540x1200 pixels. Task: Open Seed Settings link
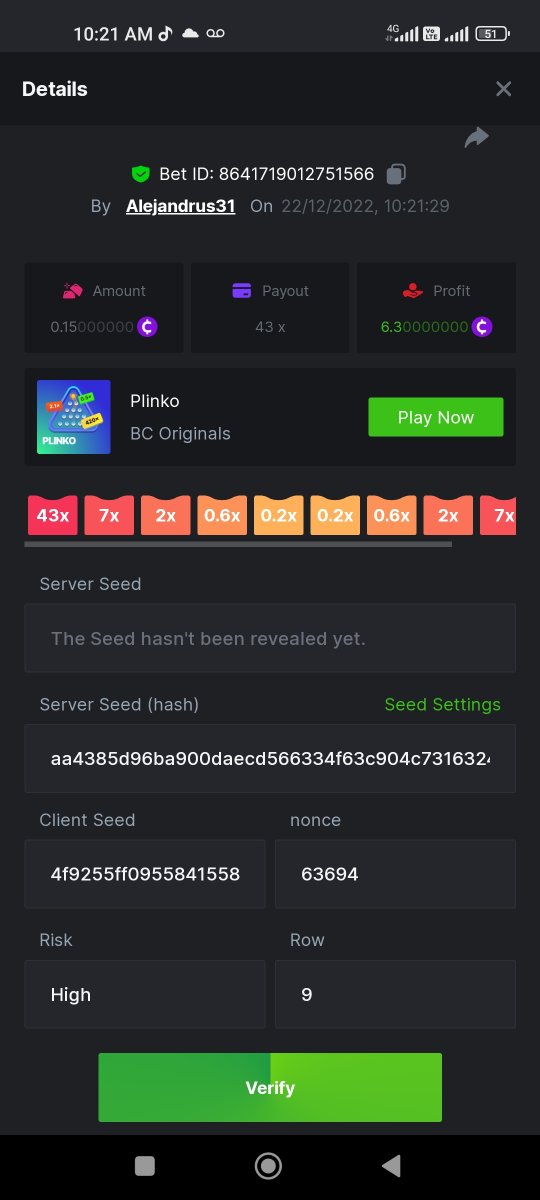tap(443, 704)
